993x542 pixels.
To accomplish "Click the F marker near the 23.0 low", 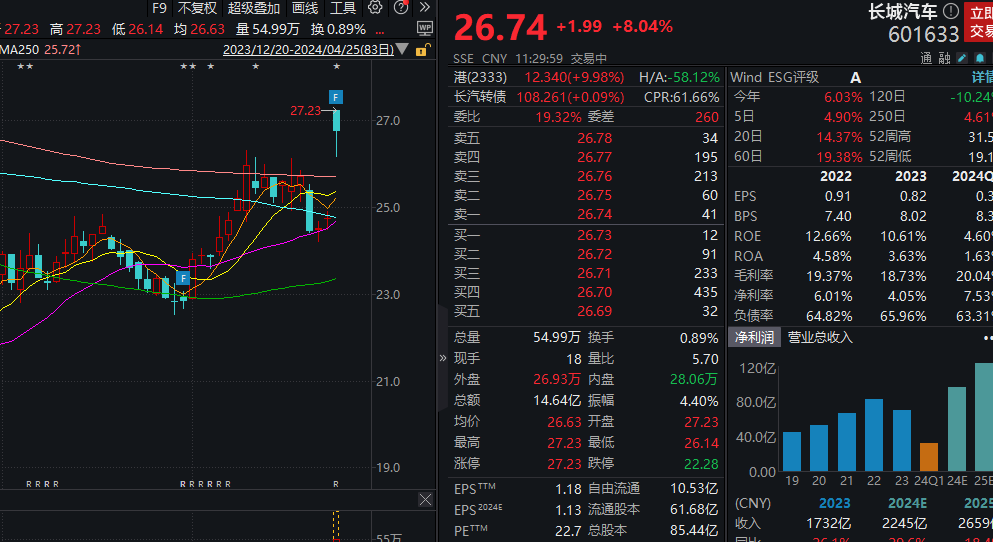I will (183, 278).
